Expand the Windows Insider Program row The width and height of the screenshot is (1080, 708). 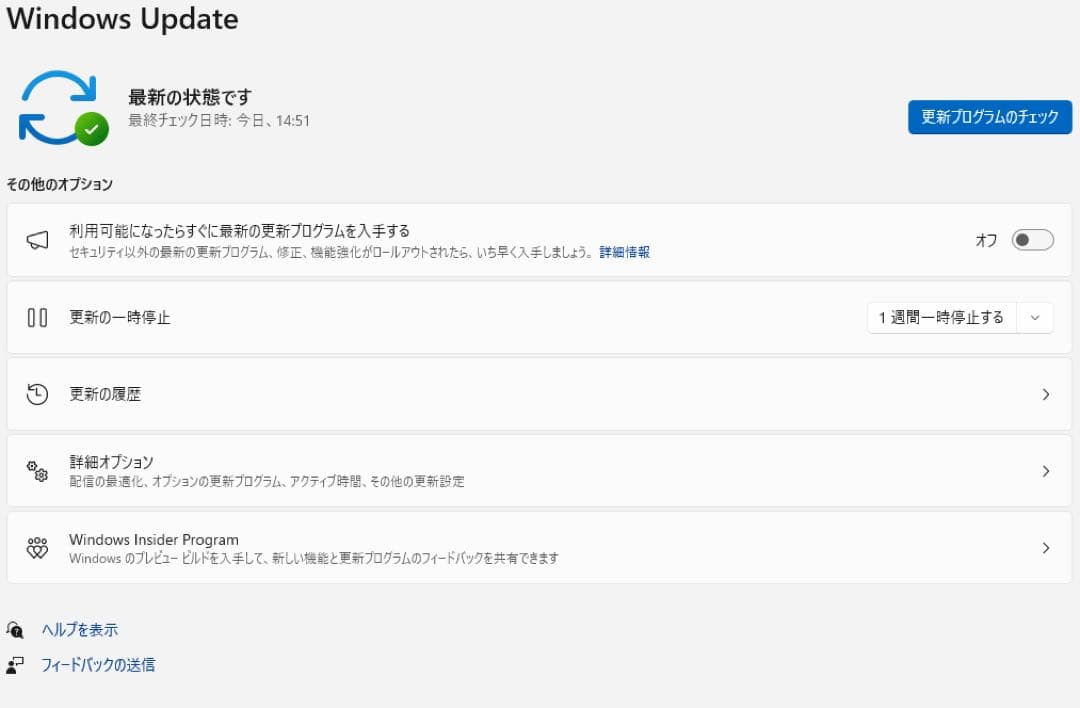1046,547
